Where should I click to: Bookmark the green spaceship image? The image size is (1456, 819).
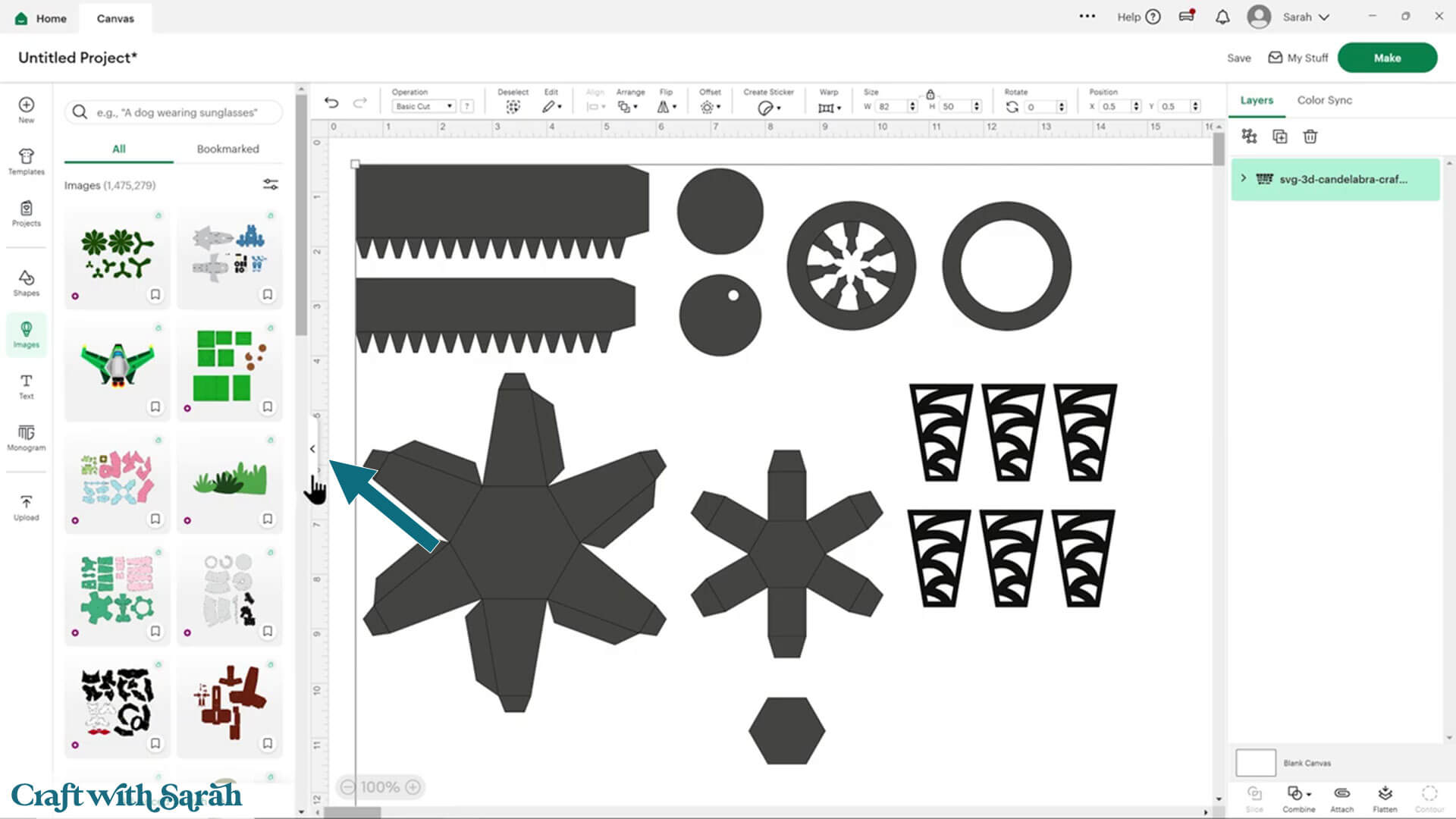[155, 406]
